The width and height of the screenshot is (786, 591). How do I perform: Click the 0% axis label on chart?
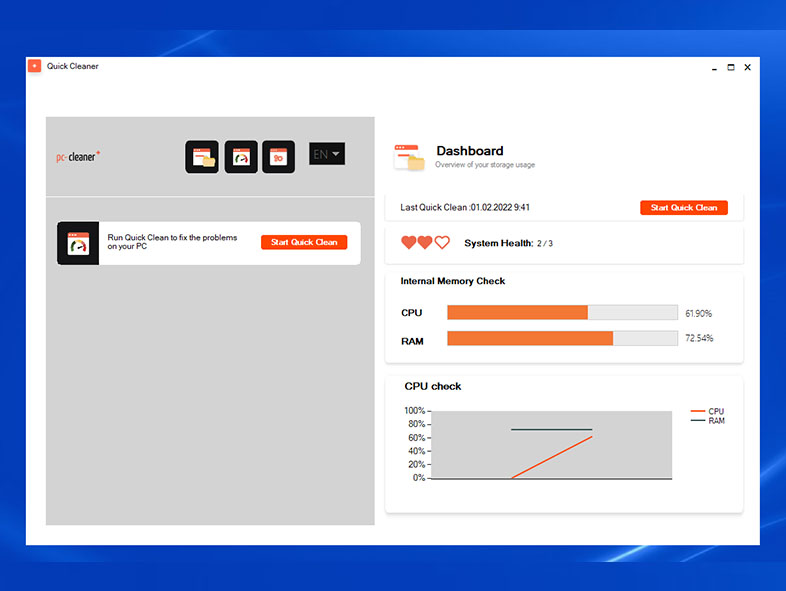[419, 478]
